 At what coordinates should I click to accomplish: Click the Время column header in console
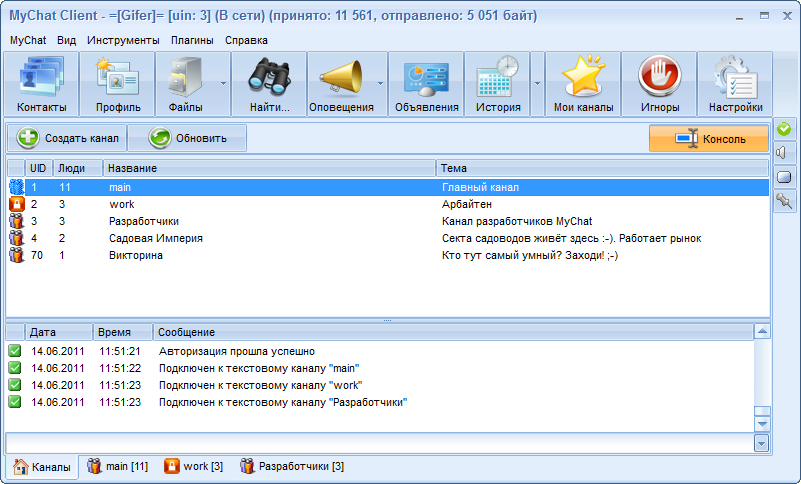(123, 332)
